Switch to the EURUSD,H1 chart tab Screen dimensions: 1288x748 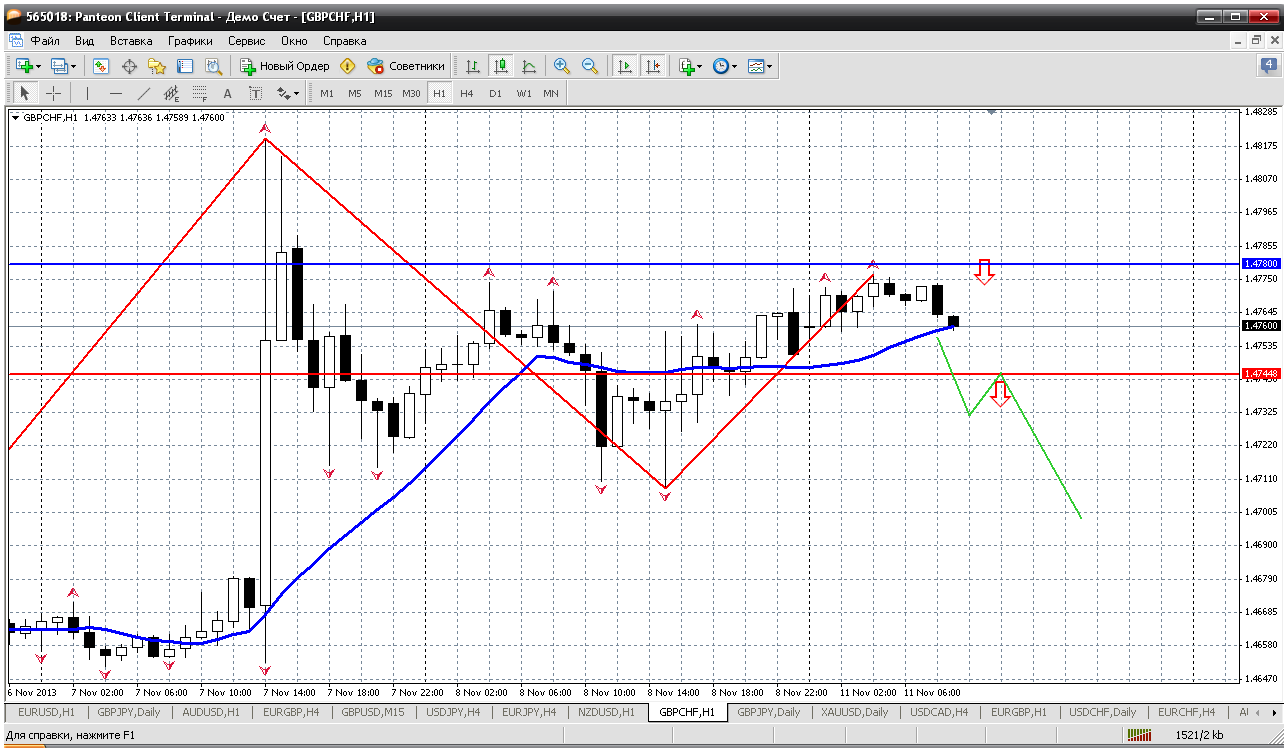point(45,712)
